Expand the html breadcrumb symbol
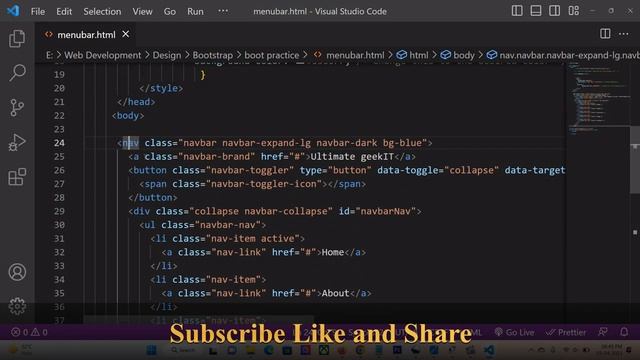The height and width of the screenshot is (360, 640). pyautogui.click(x=418, y=55)
